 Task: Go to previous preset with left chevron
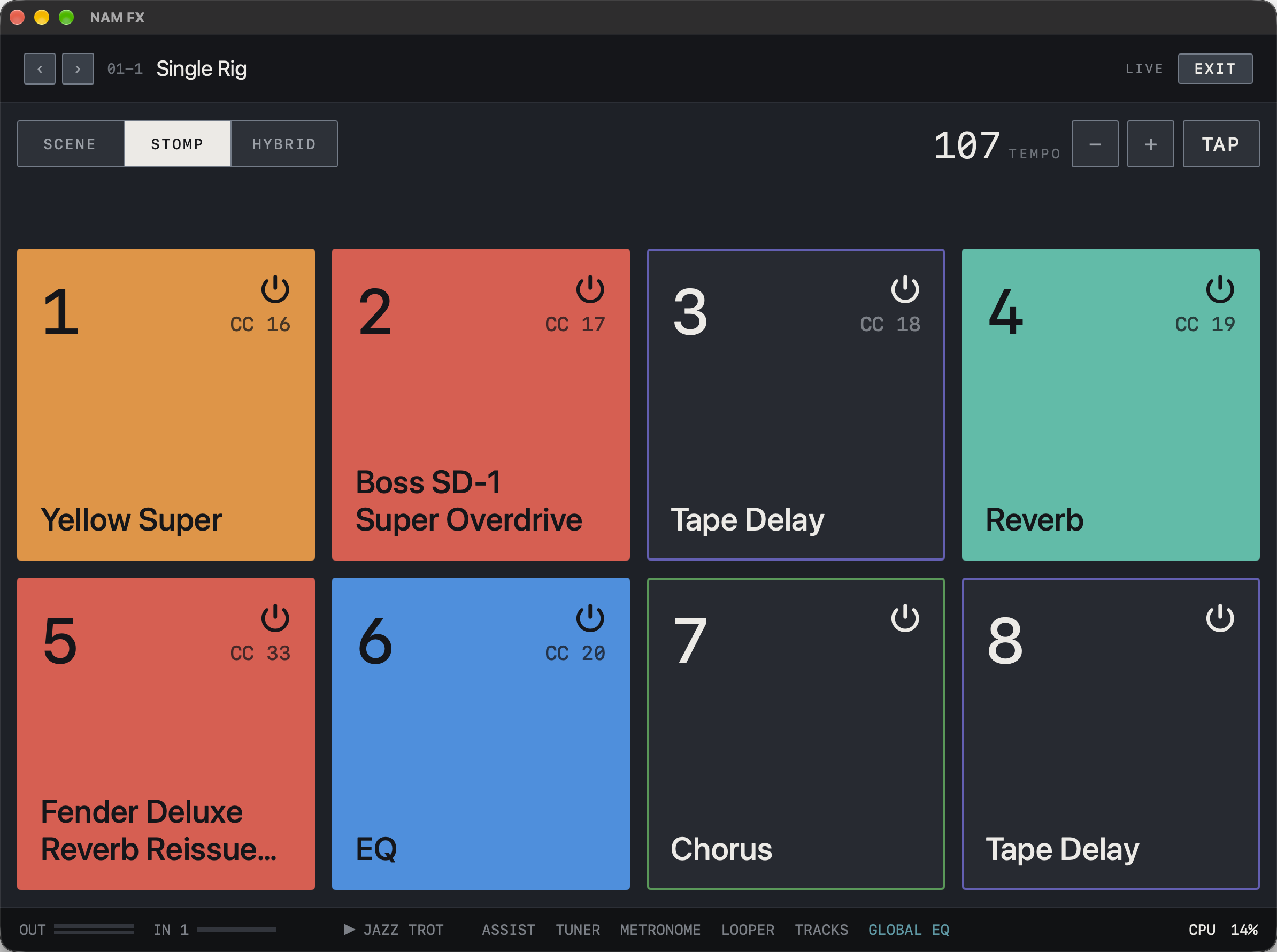40,68
